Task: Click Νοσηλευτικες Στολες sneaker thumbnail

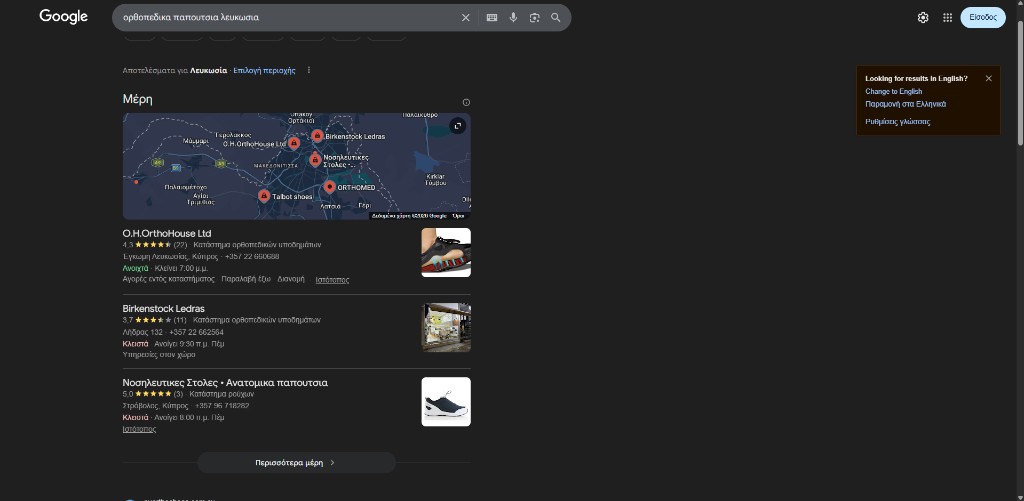Action: click(x=446, y=402)
